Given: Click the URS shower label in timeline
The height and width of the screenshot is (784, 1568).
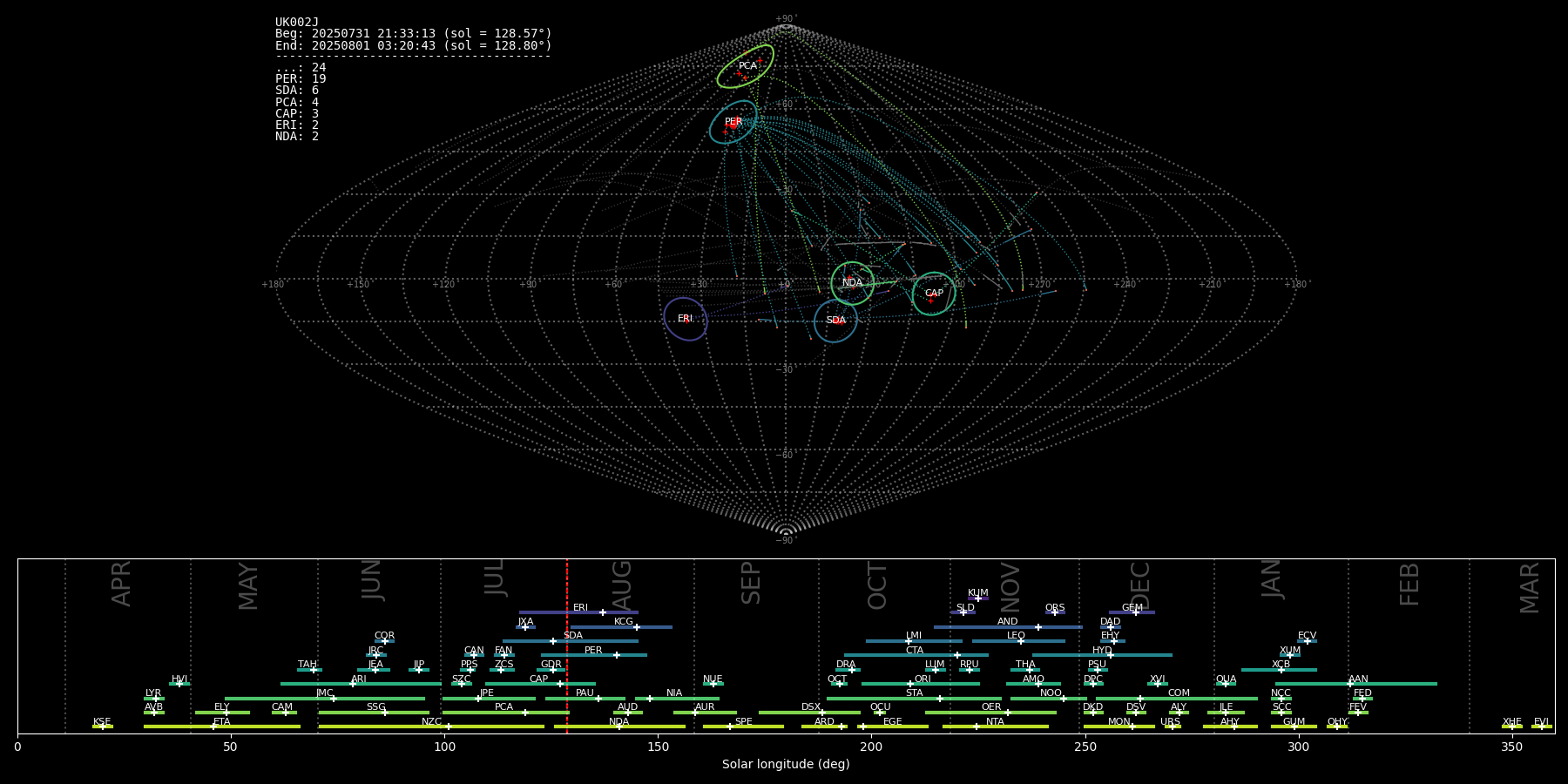Looking at the screenshot, I should [x=1170, y=722].
